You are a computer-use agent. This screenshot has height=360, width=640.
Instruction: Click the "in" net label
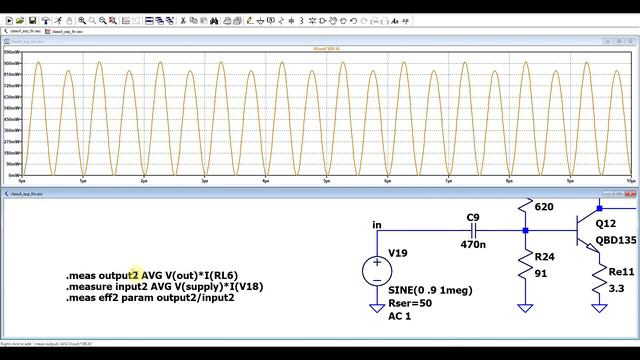[x=377, y=225]
